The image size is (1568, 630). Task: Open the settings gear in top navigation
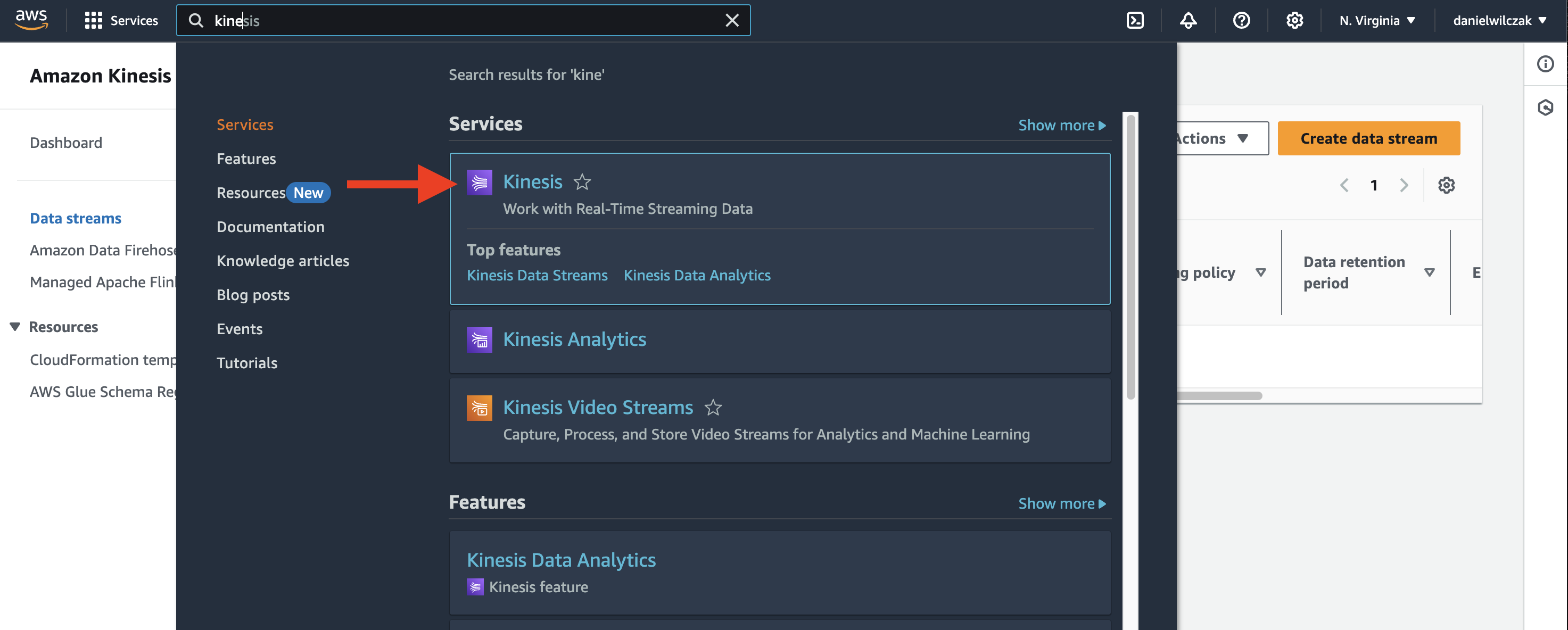(1294, 21)
